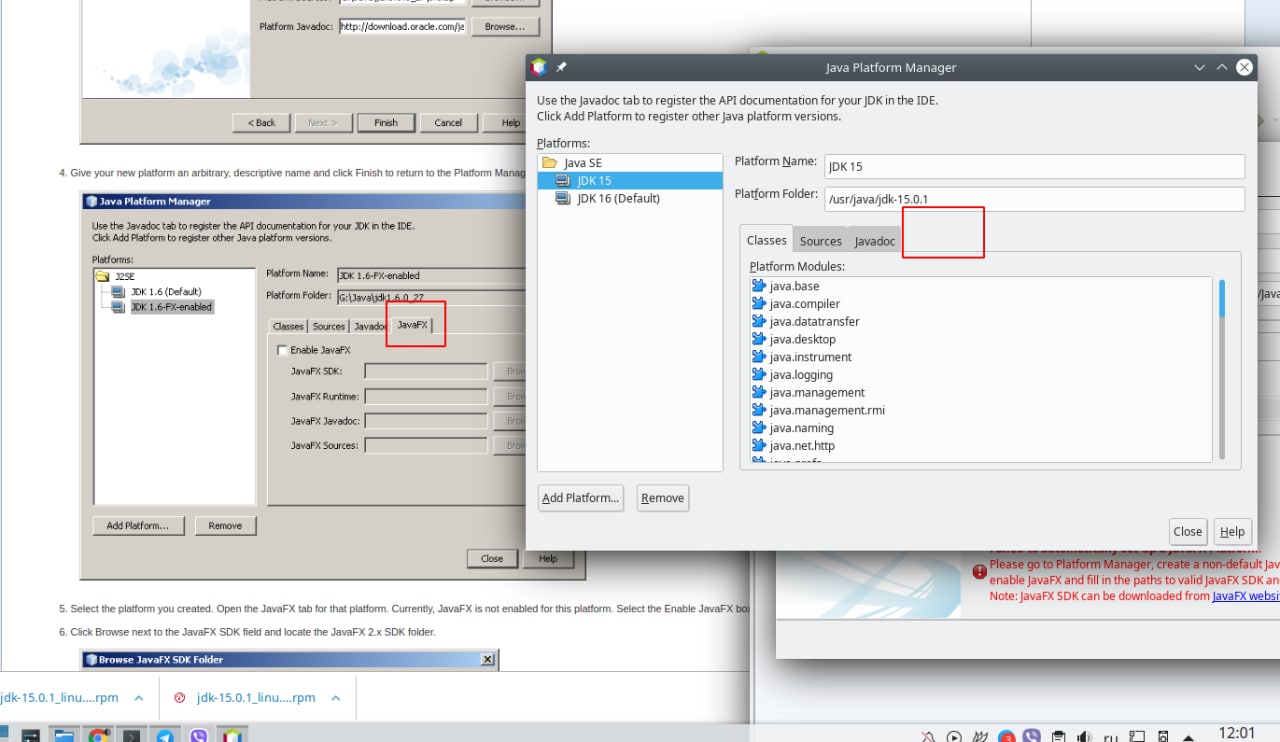The width and height of the screenshot is (1280, 742).
Task: Click Remove in the tutorial image
Action: coord(225,525)
